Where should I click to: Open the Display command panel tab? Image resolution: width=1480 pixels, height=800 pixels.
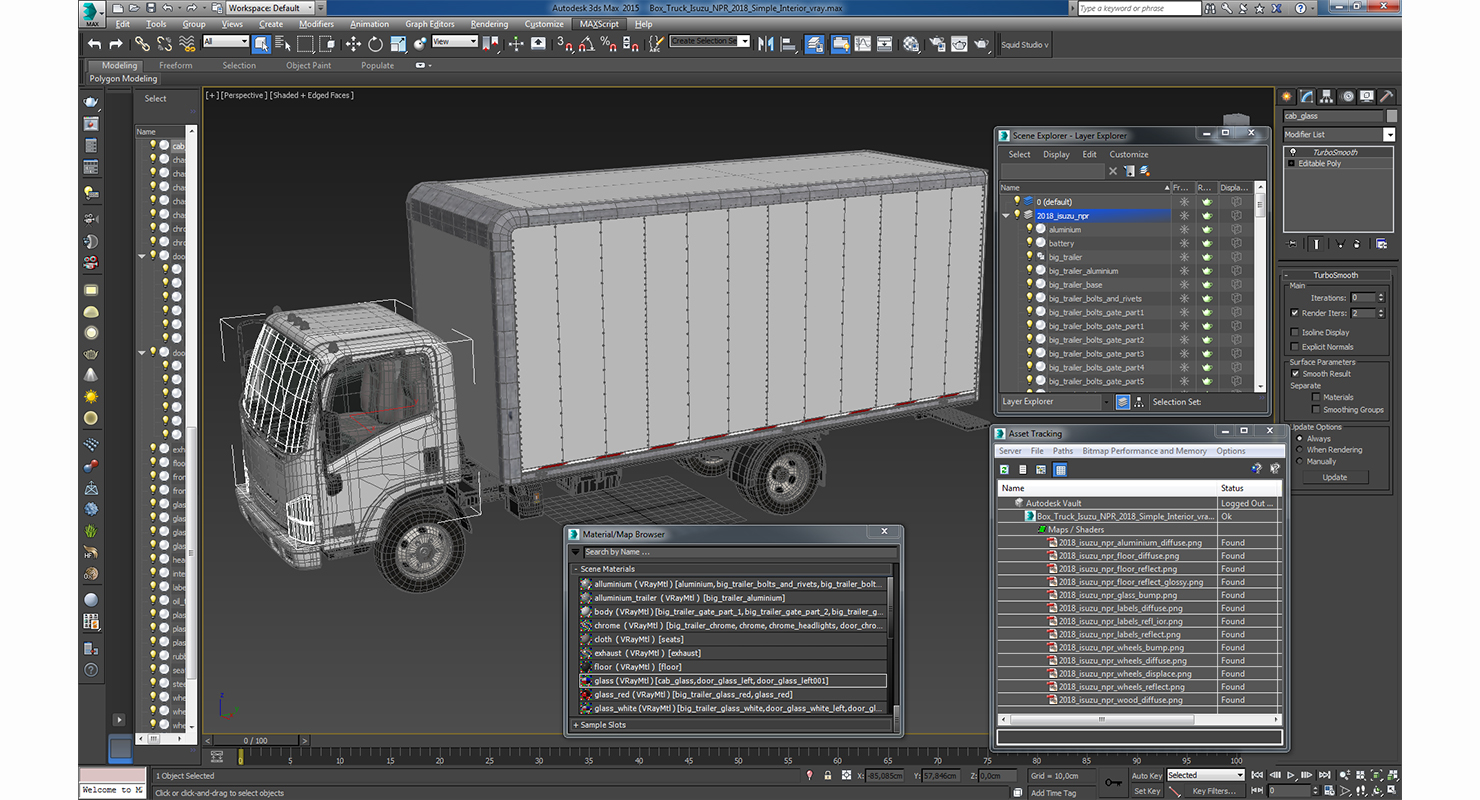tap(1366, 97)
